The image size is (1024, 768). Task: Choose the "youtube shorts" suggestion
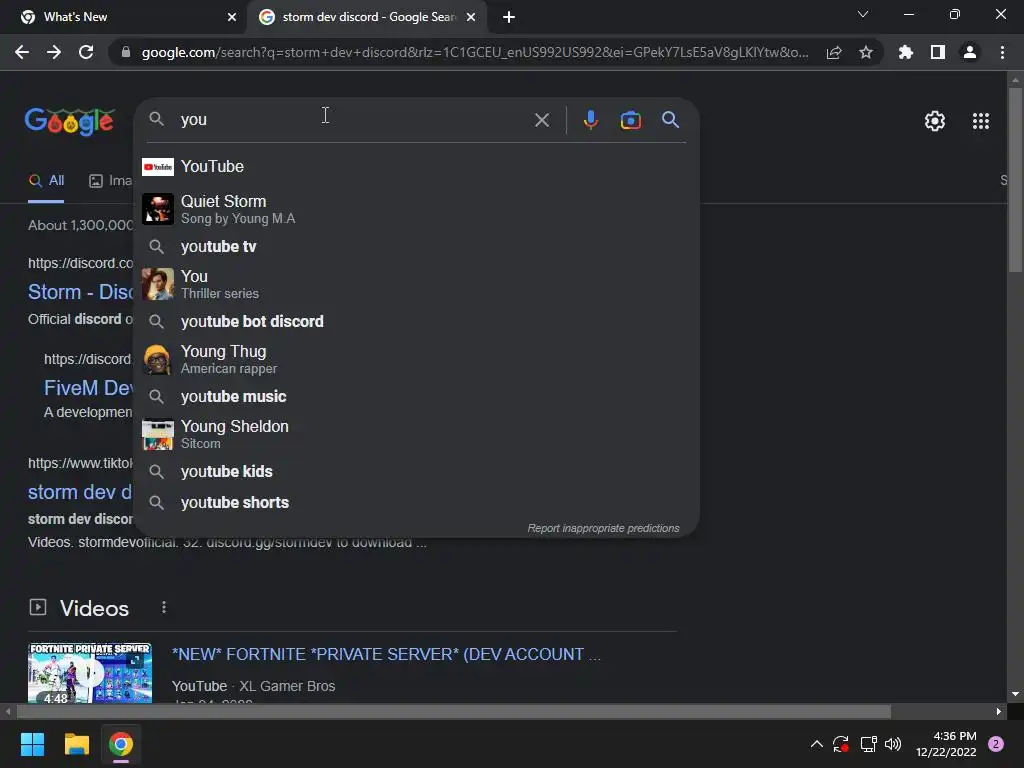coord(416,502)
